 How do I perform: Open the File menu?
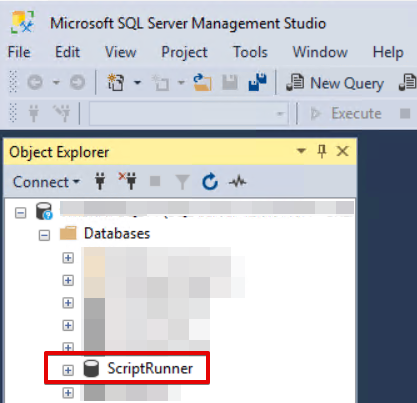coord(19,52)
